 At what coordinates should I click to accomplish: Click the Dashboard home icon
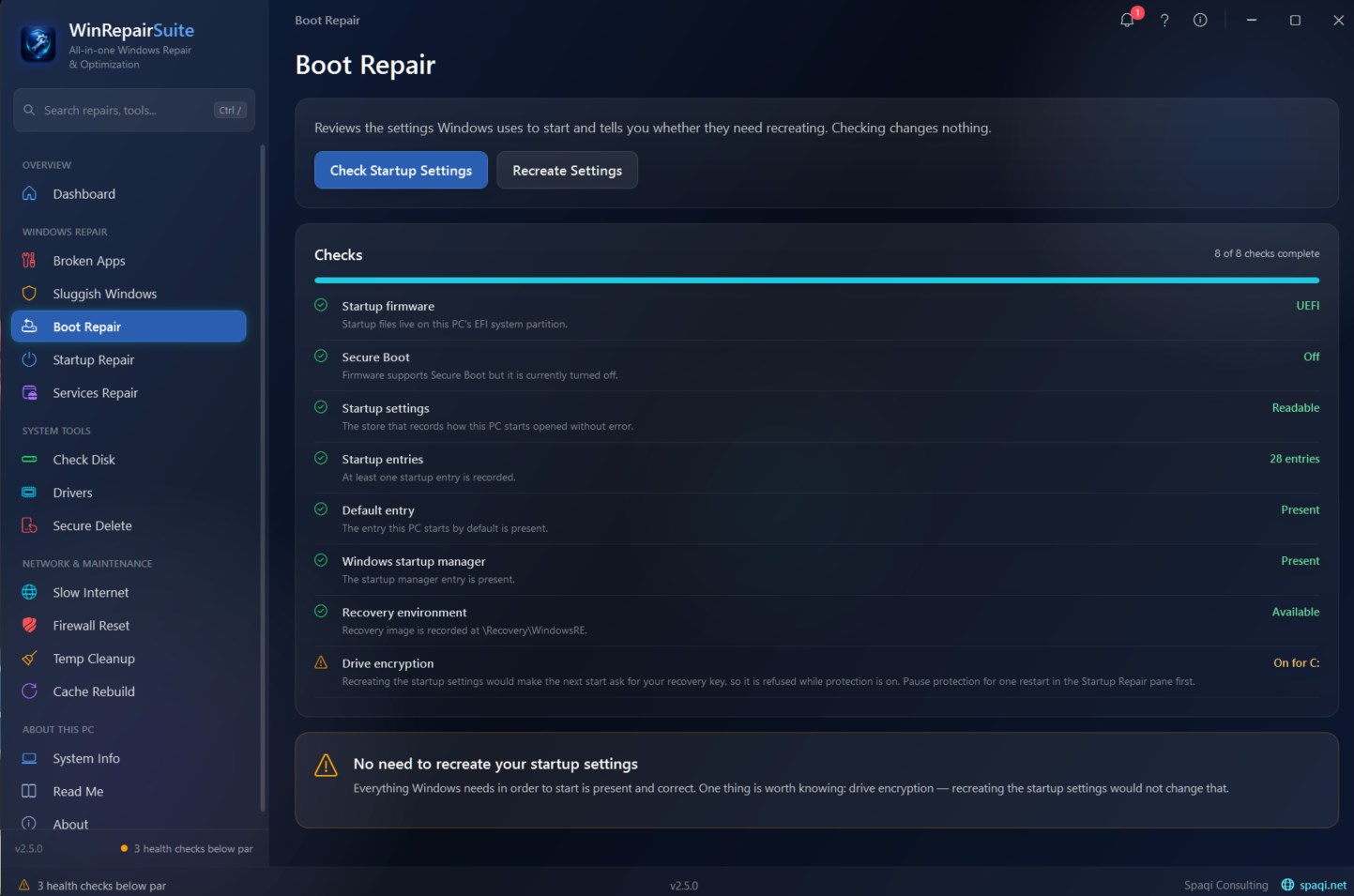[29, 193]
